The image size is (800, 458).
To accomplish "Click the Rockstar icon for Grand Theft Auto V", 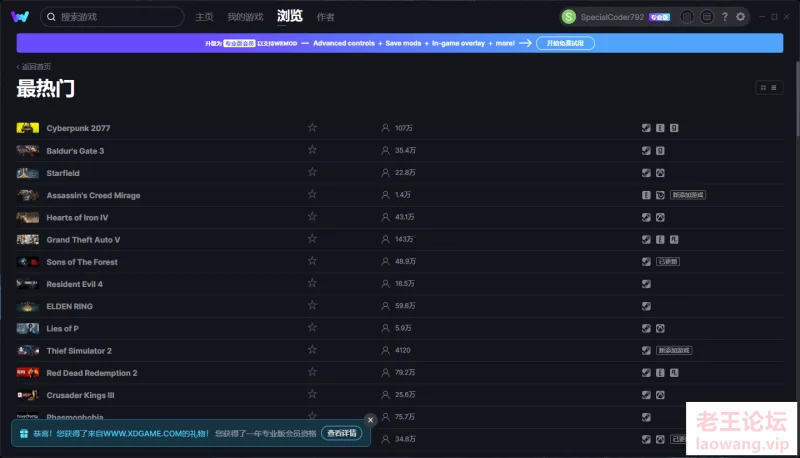I will pos(674,239).
